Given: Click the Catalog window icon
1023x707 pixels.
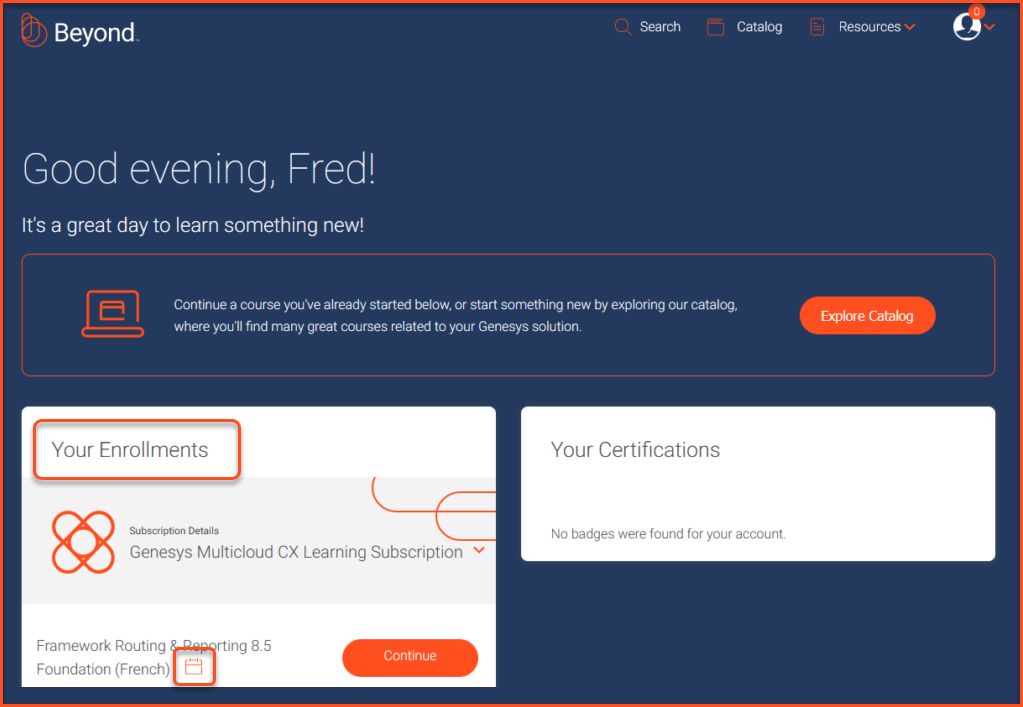Looking at the screenshot, I should pos(715,27).
